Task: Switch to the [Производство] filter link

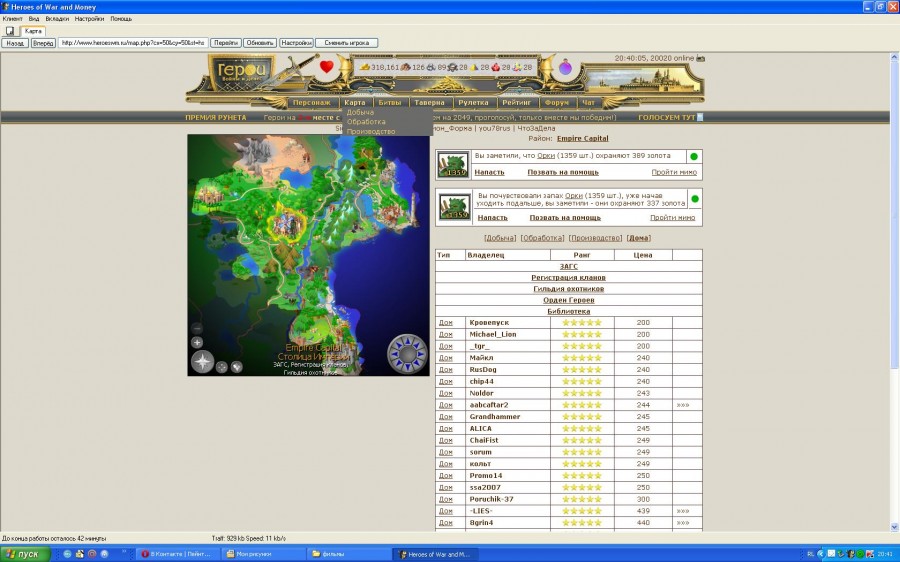Action: click(595, 238)
